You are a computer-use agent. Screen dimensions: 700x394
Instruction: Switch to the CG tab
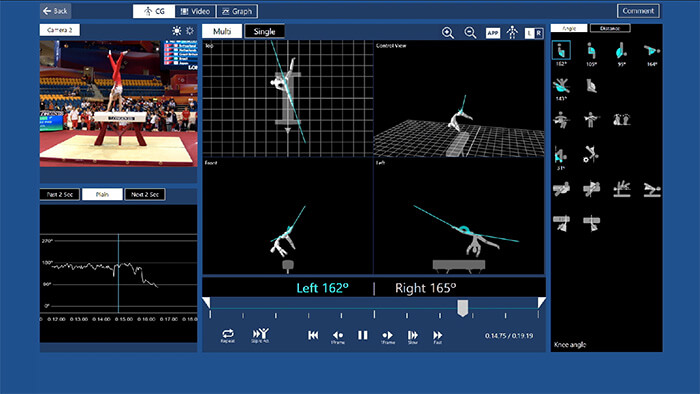154,11
